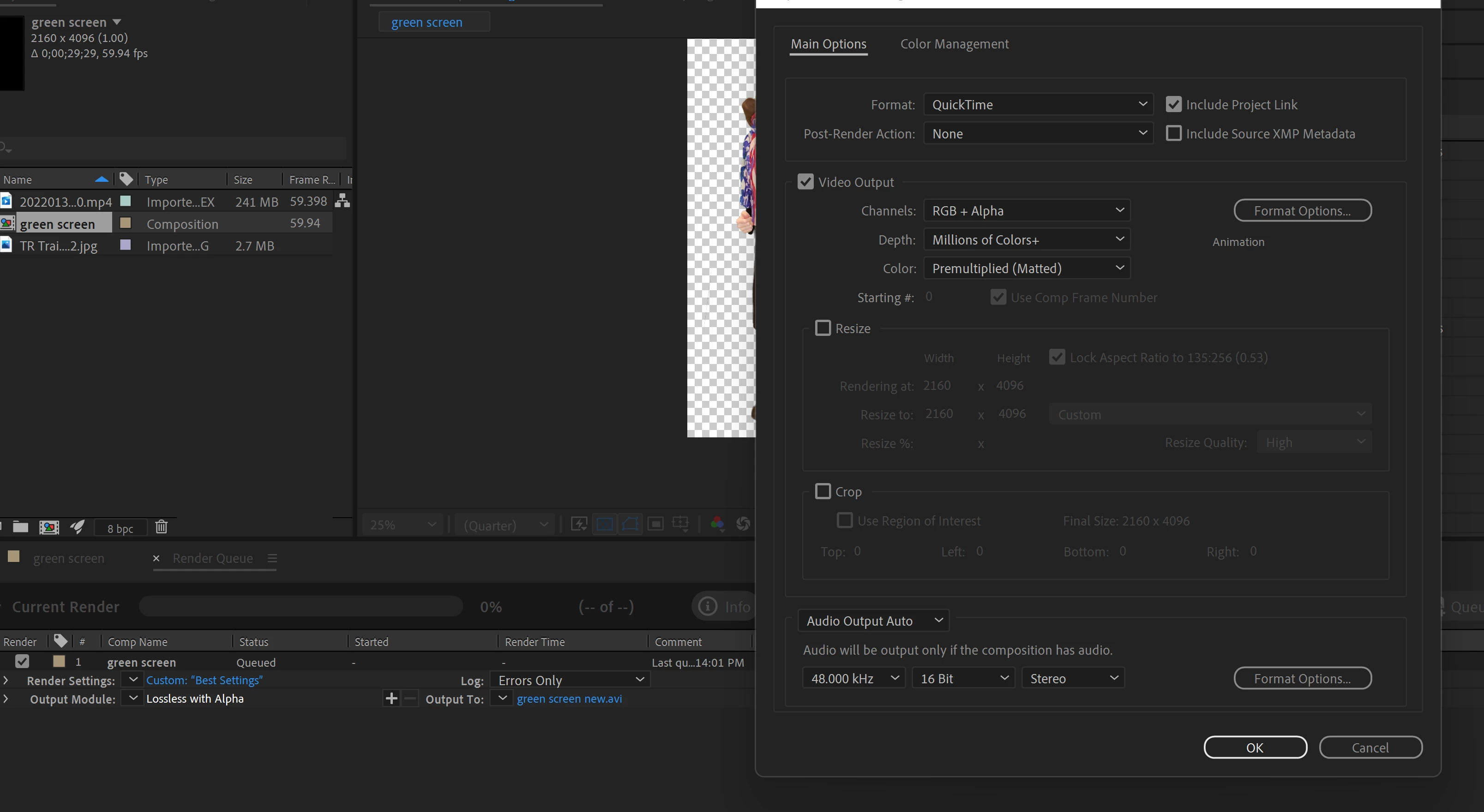Viewport: 1484px width, 812px height.
Task: Delete selected item with trash icon
Action: click(x=161, y=526)
